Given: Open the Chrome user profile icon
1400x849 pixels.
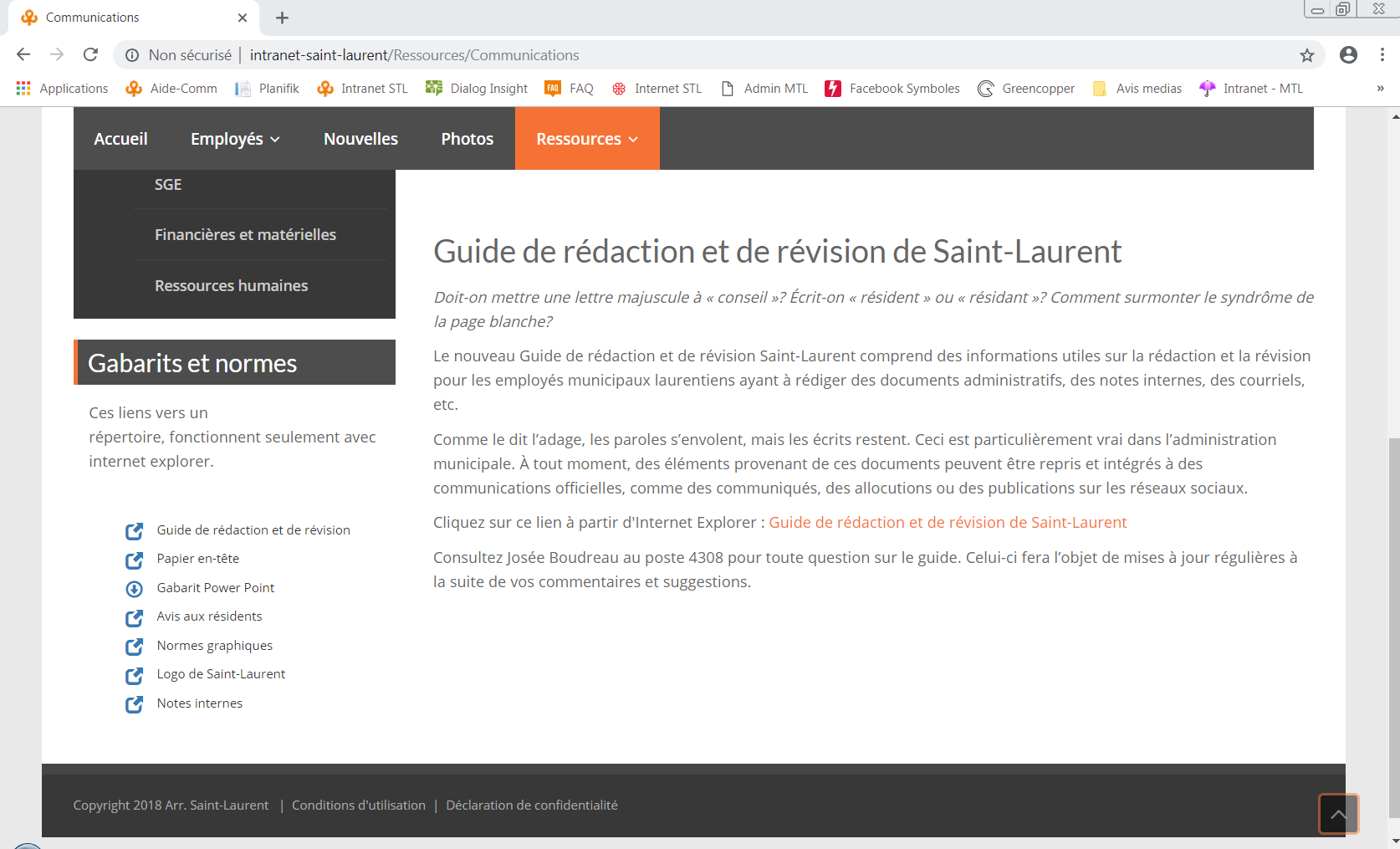Looking at the screenshot, I should pyautogui.click(x=1348, y=55).
